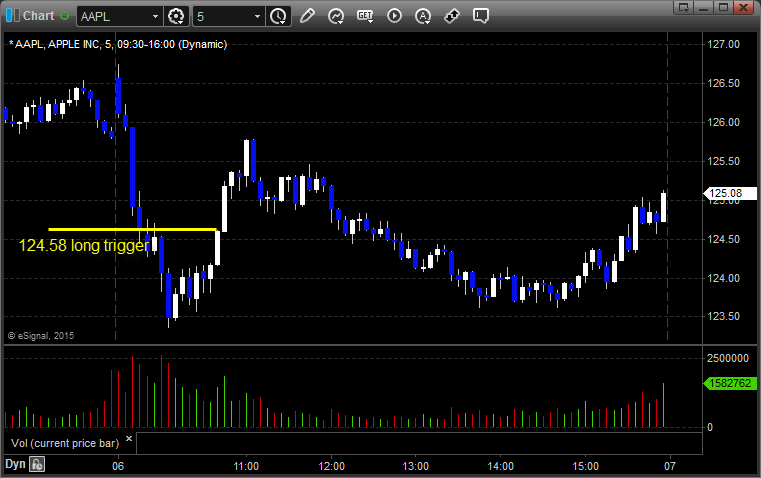
Task: Click the 15:00 time axis label
Action: click(585, 466)
